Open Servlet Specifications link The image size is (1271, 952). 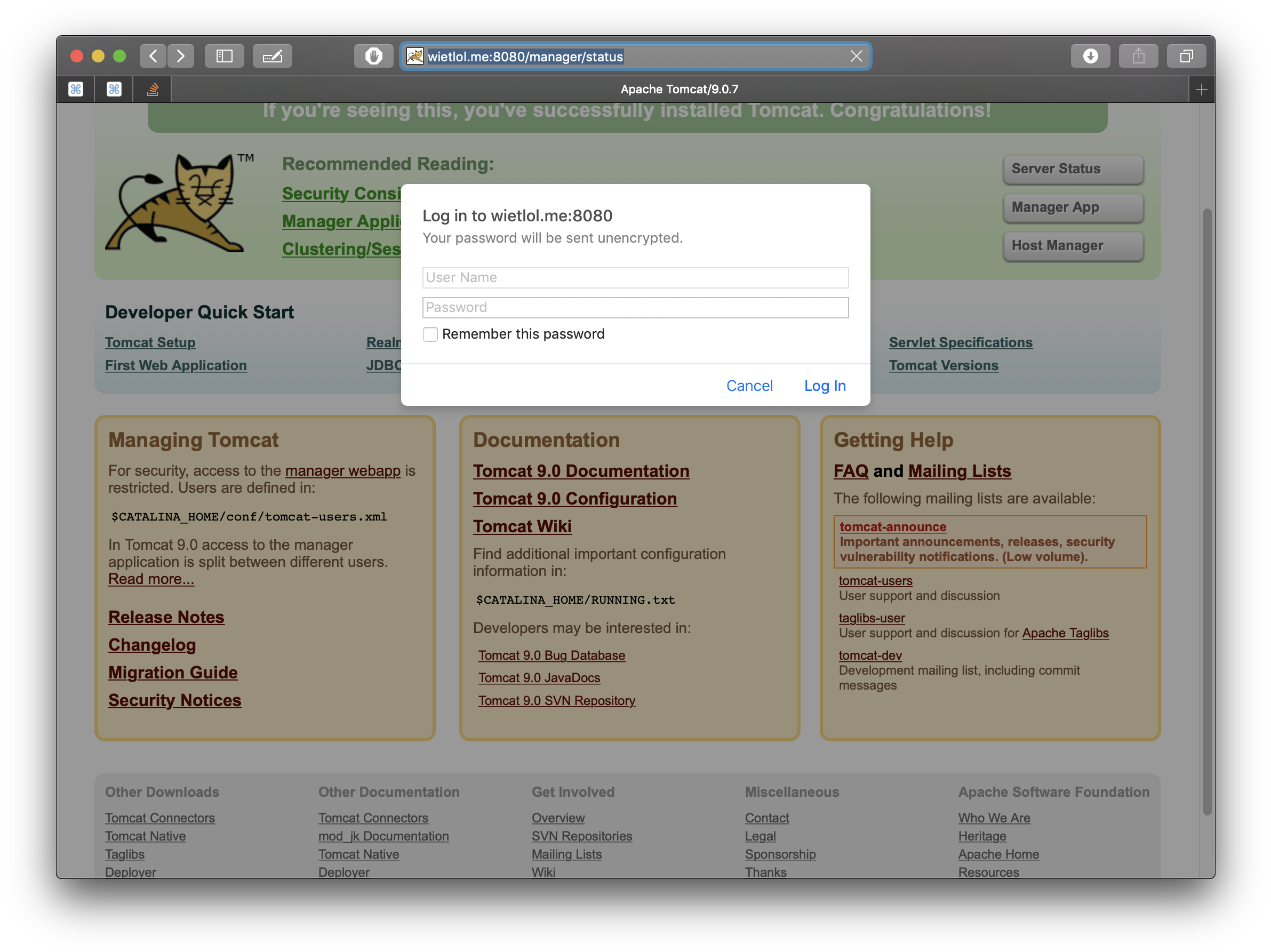tap(960, 342)
